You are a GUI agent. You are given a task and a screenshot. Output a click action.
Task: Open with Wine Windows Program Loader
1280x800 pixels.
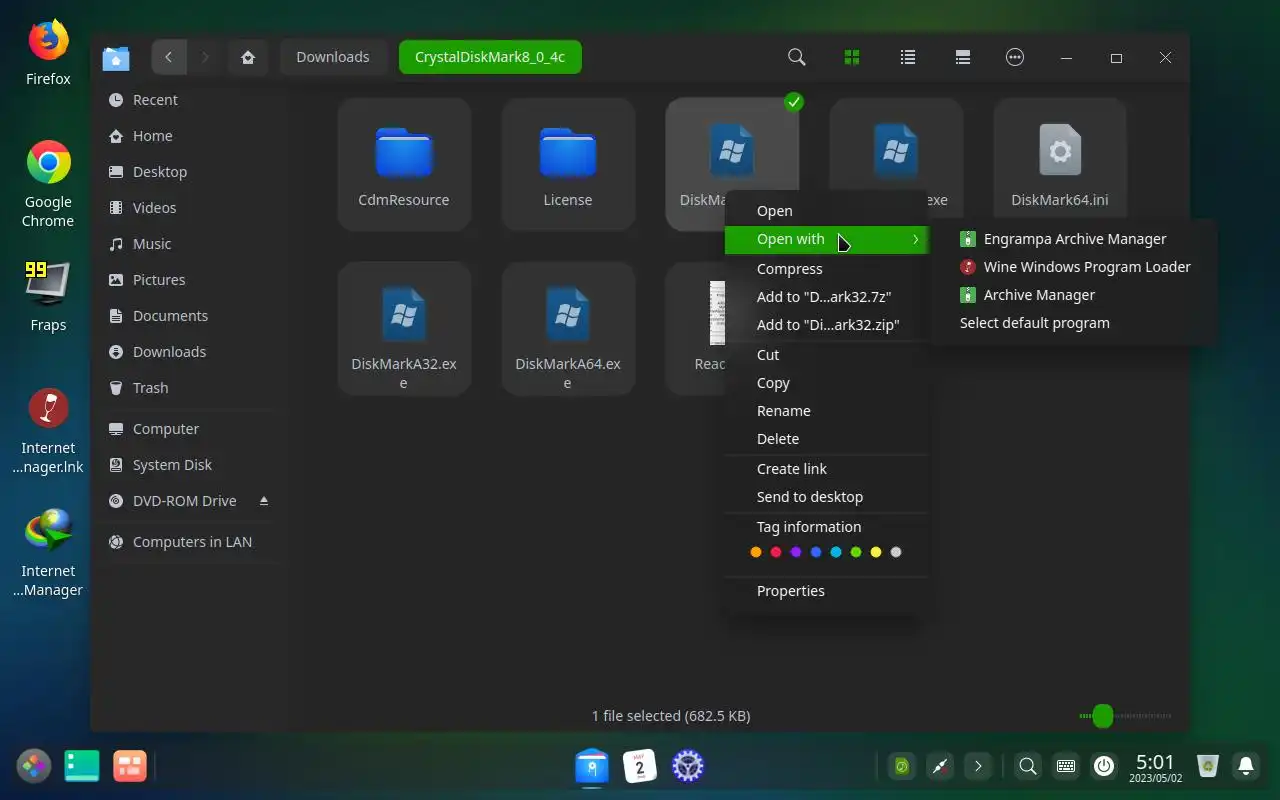(x=1074, y=267)
